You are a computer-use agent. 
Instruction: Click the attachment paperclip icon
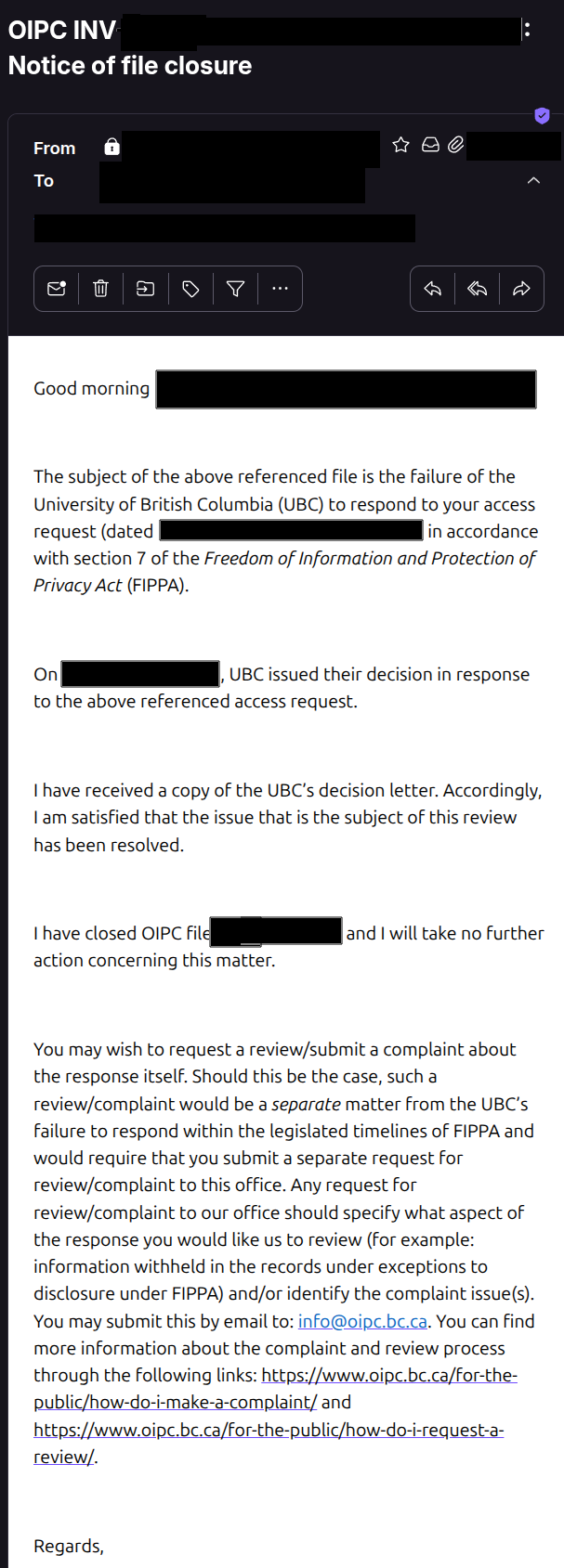(455, 145)
